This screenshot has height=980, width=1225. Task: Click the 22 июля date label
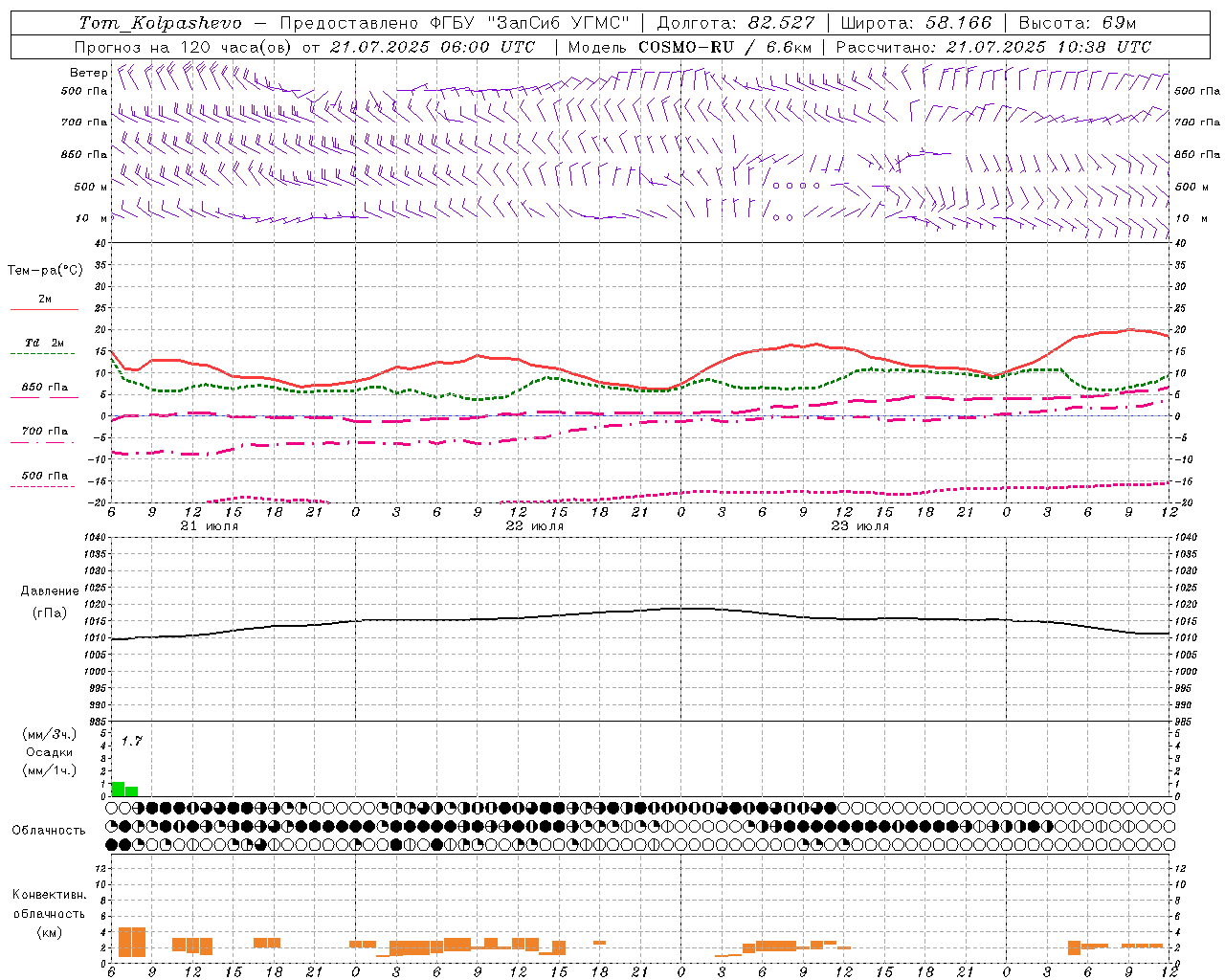(535, 526)
